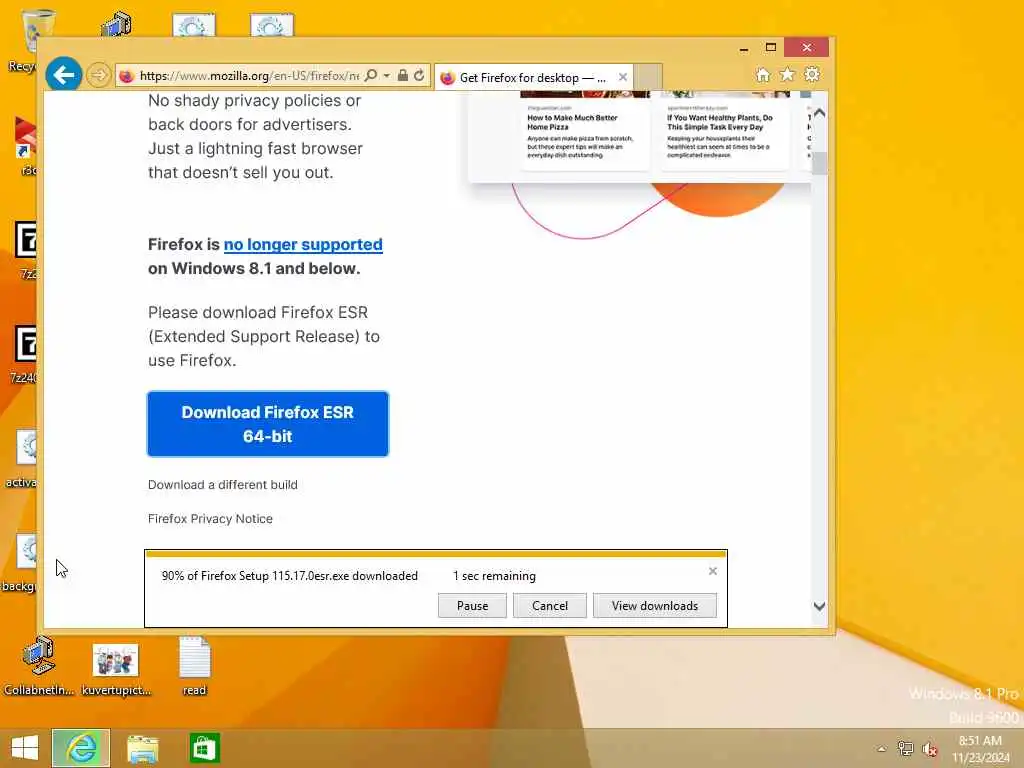Open the Tools gear menu
Viewport: 1024px width, 768px height.
pyautogui.click(x=812, y=75)
